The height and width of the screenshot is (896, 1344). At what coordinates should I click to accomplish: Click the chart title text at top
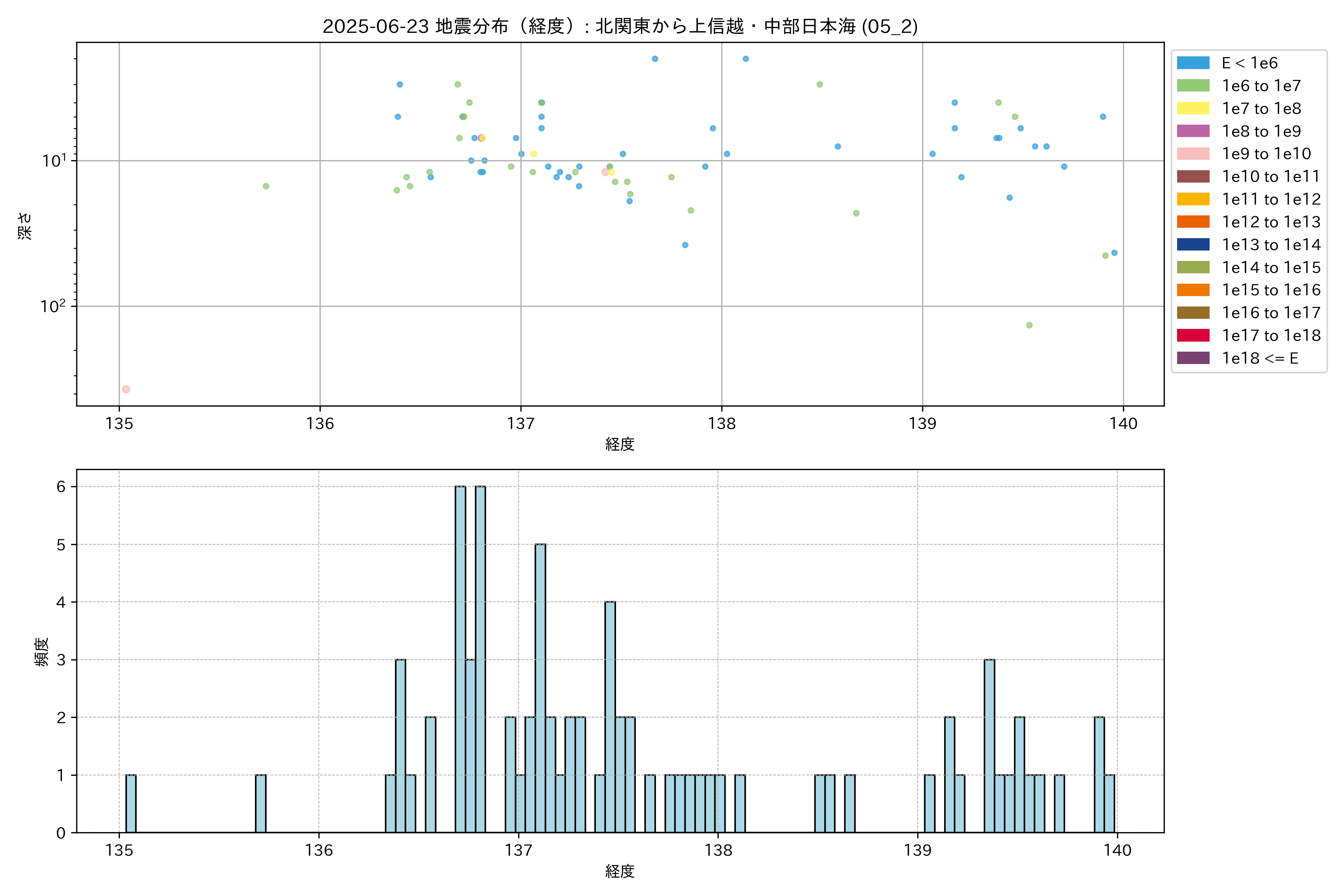point(620,26)
